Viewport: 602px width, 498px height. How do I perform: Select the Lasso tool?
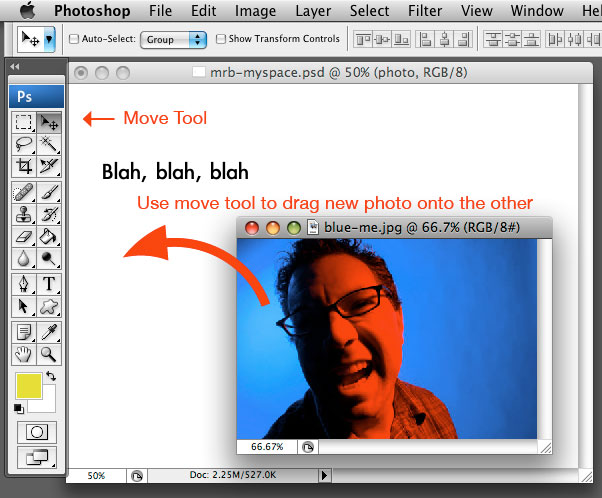click(24, 144)
